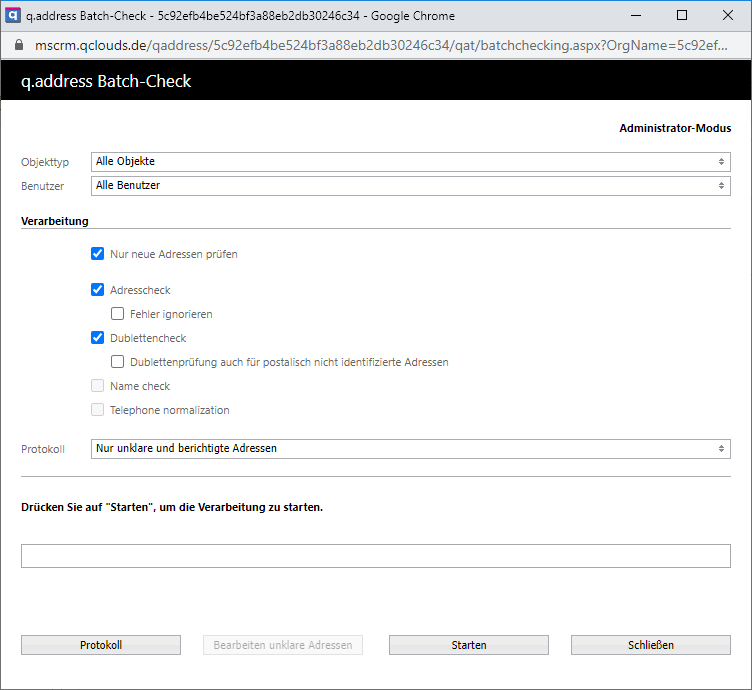Click the padlock site security icon
This screenshot has height=690, width=752.
[x=17, y=46]
